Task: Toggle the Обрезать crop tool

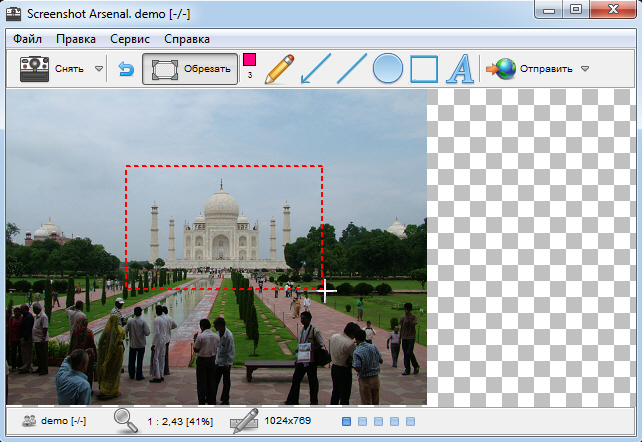Action: [x=190, y=69]
